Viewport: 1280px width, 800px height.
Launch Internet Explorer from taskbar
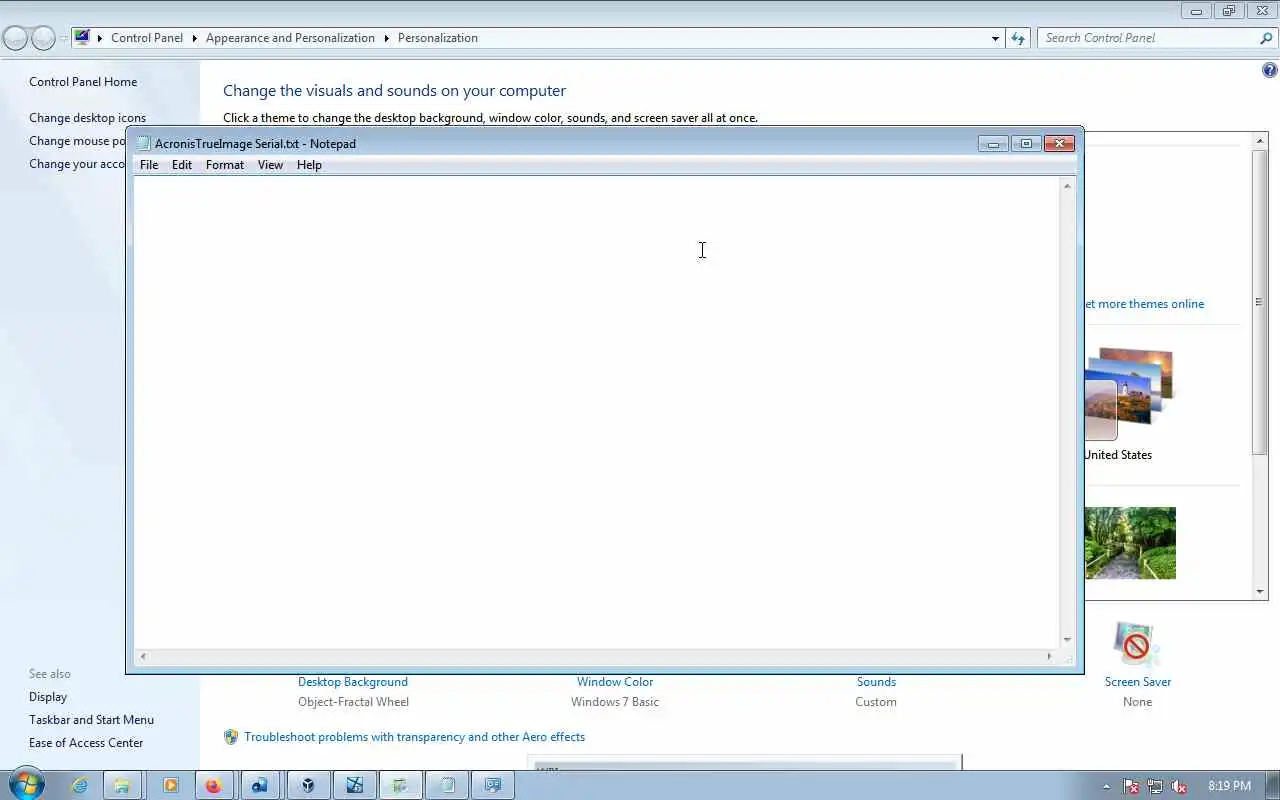pyautogui.click(x=79, y=785)
